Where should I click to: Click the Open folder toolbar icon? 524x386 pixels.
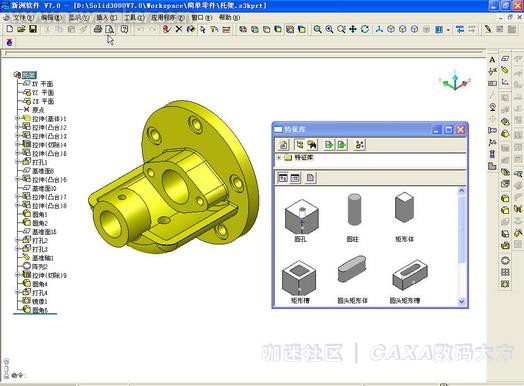pos(21,29)
